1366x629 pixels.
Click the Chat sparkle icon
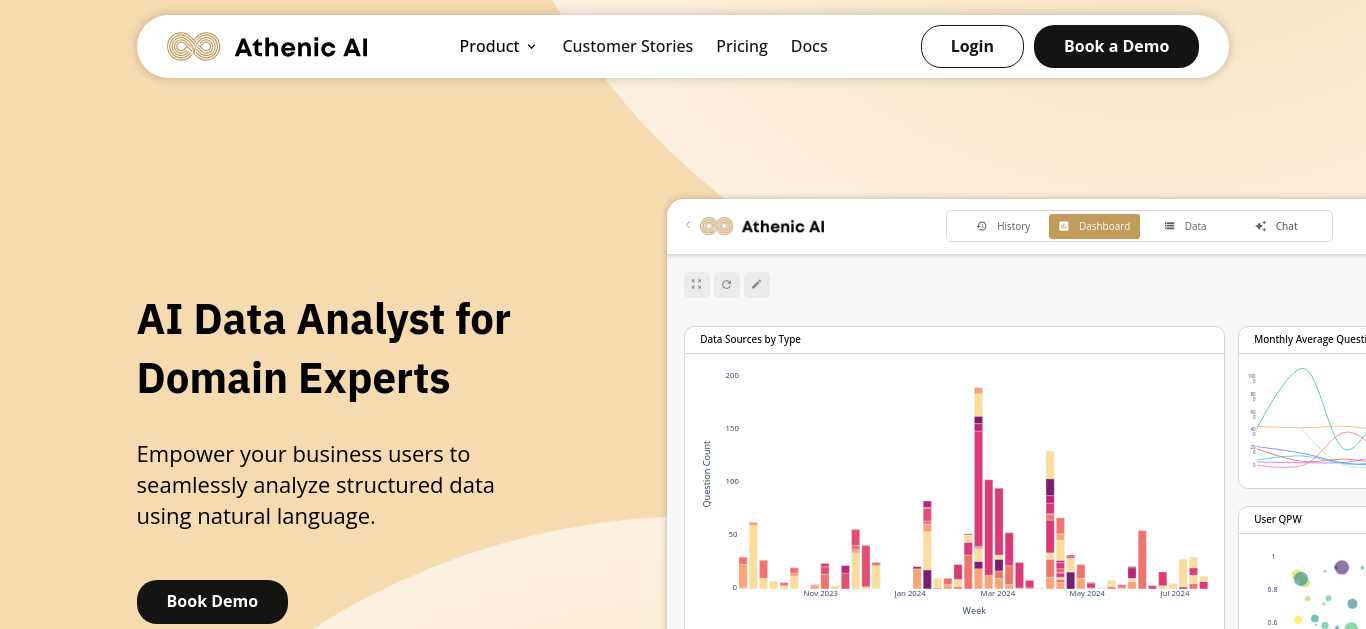1261,226
